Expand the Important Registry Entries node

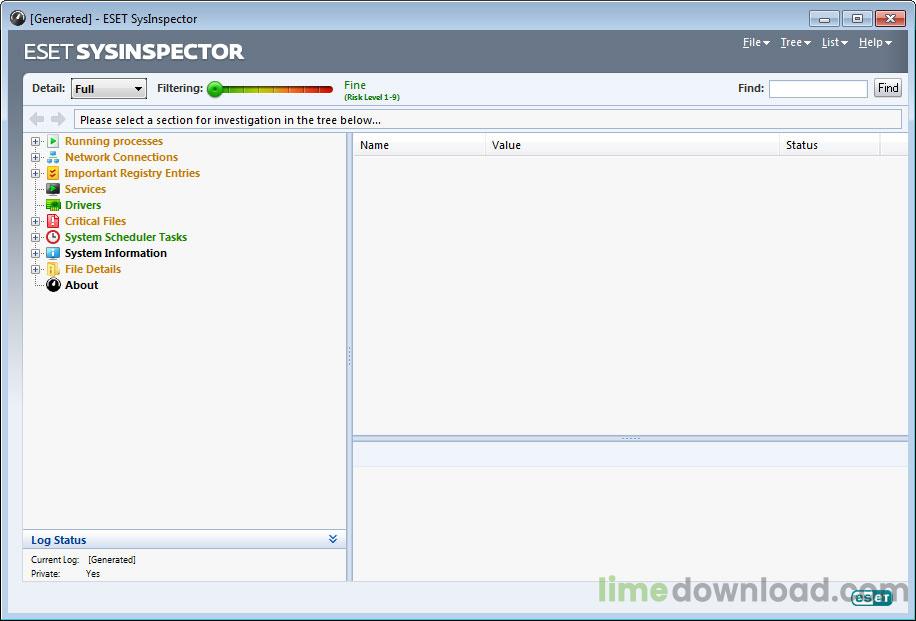(x=36, y=174)
